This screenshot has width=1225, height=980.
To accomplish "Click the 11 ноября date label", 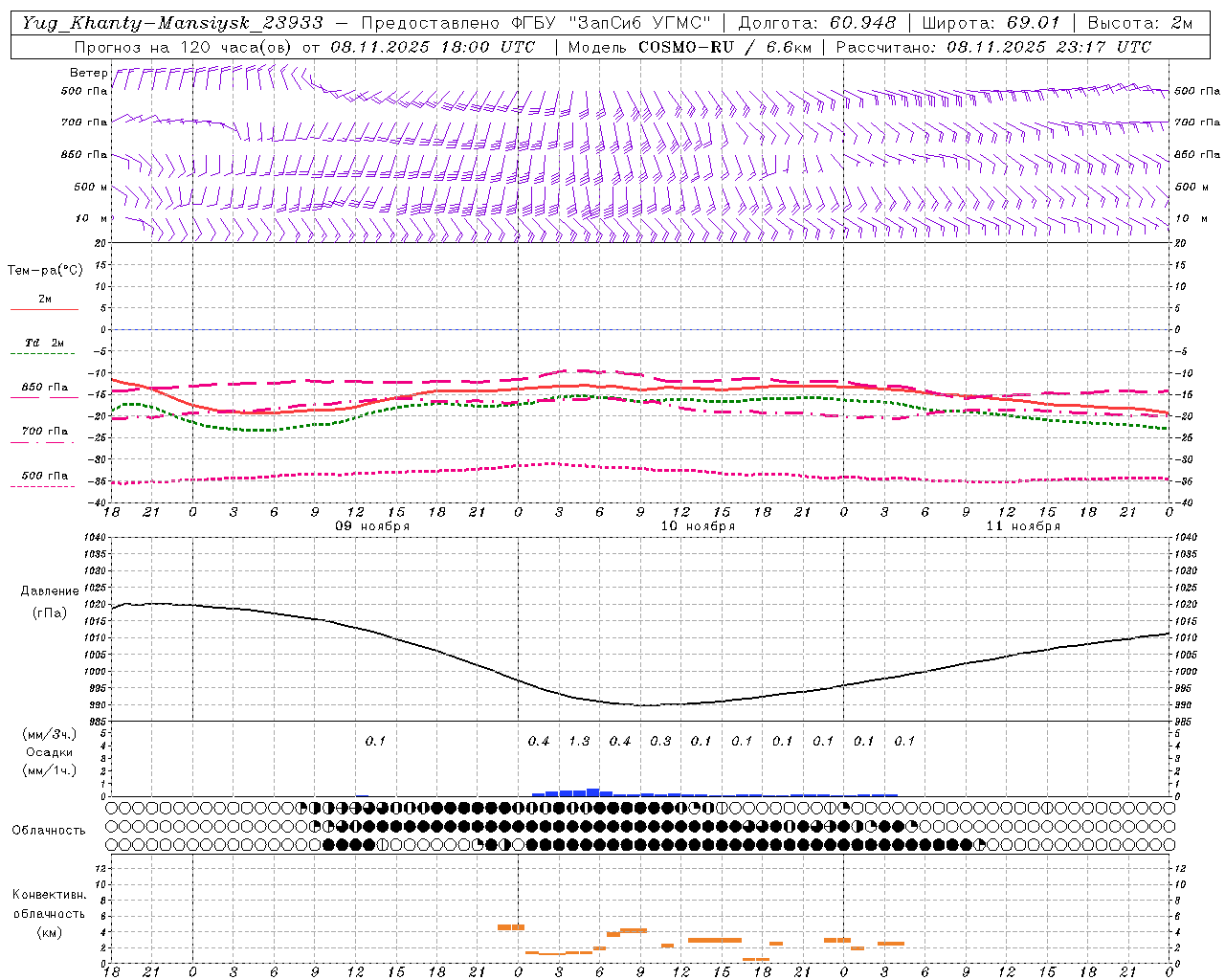I will pos(1023,526).
